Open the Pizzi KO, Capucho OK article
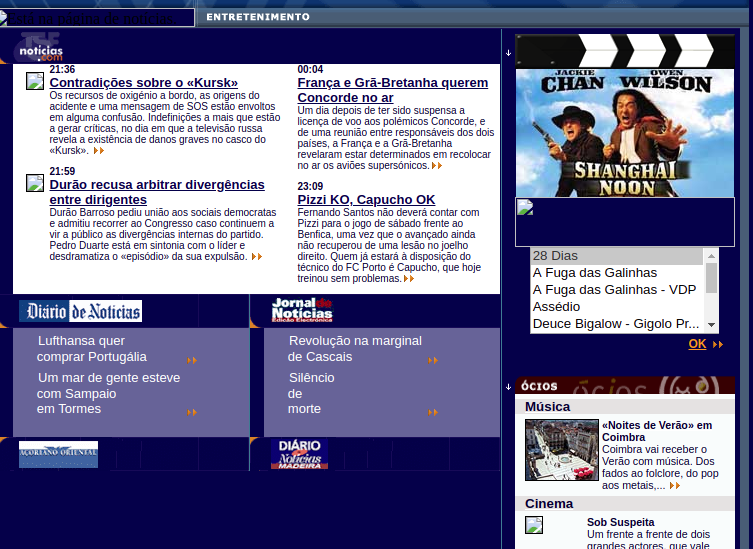753x549 pixels. pos(366,199)
